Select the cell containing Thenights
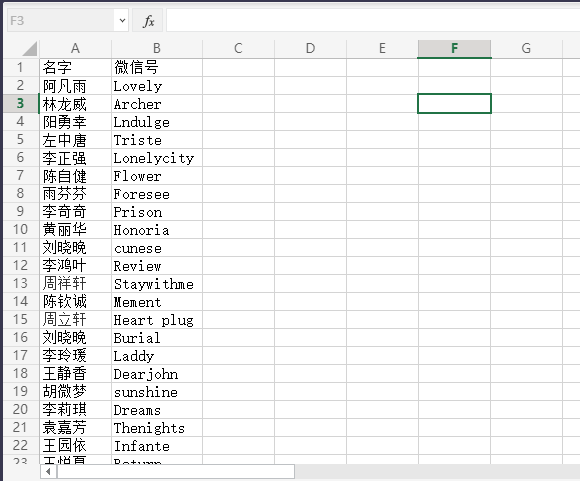 (x=157, y=427)
